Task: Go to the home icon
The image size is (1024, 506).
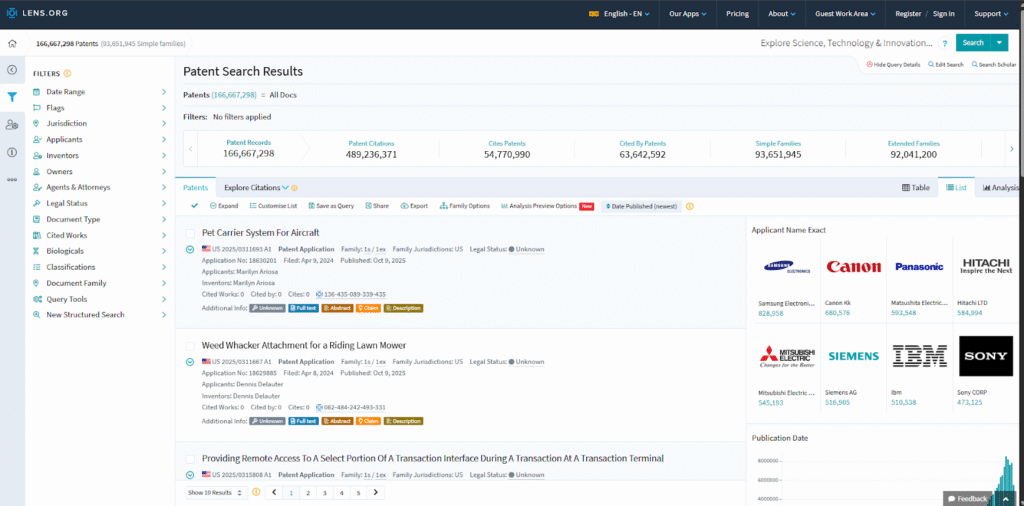Action: pyautogui.click(x=12, y=44)
